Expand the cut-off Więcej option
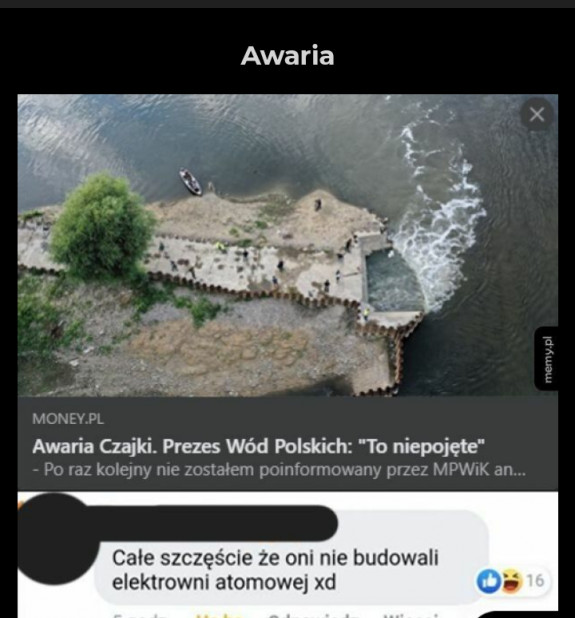The image size is (575, 618). click(x=411, y=615)
